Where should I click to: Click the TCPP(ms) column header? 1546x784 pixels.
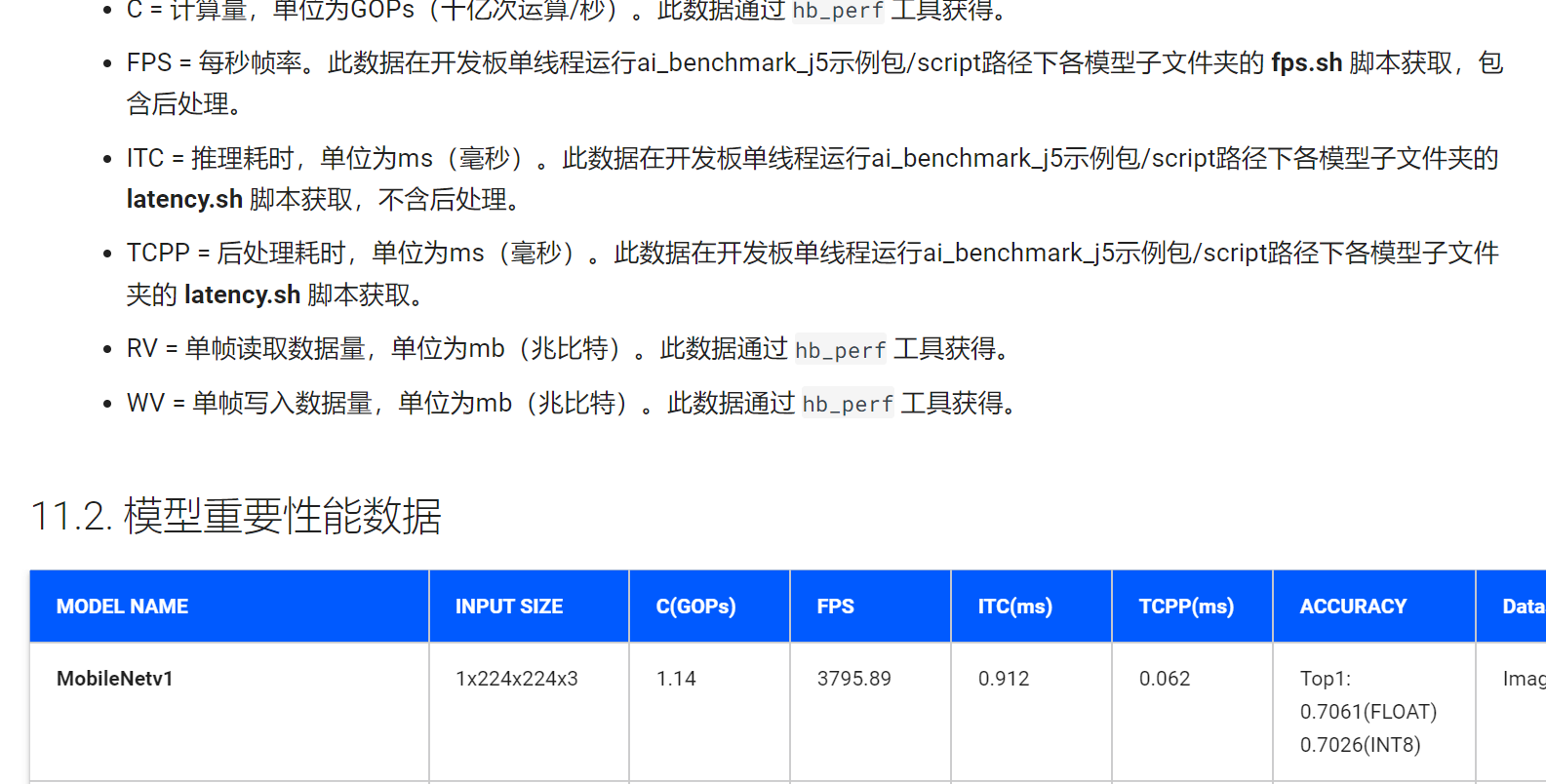pyautogui.click(x=1186, y=607)
